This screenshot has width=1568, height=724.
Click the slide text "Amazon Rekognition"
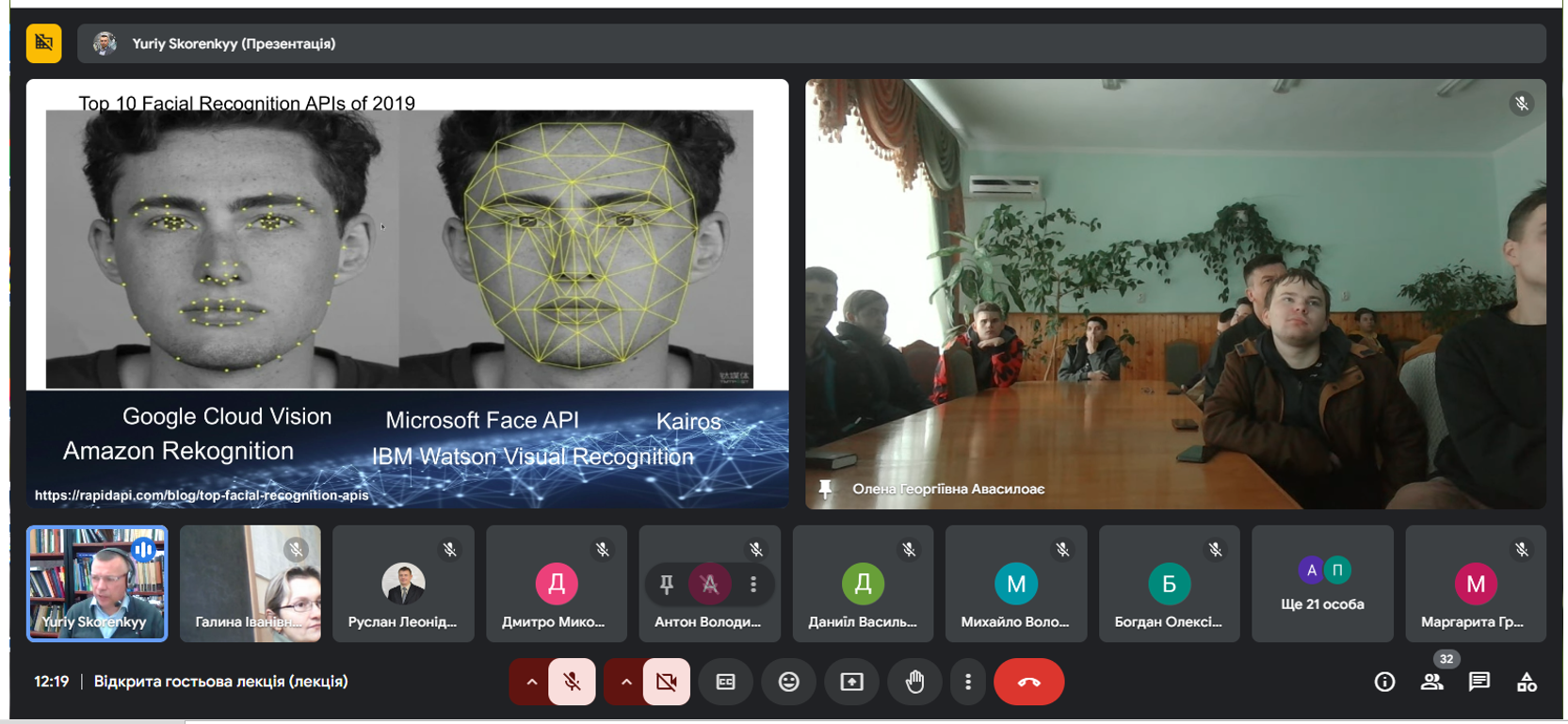178,451
